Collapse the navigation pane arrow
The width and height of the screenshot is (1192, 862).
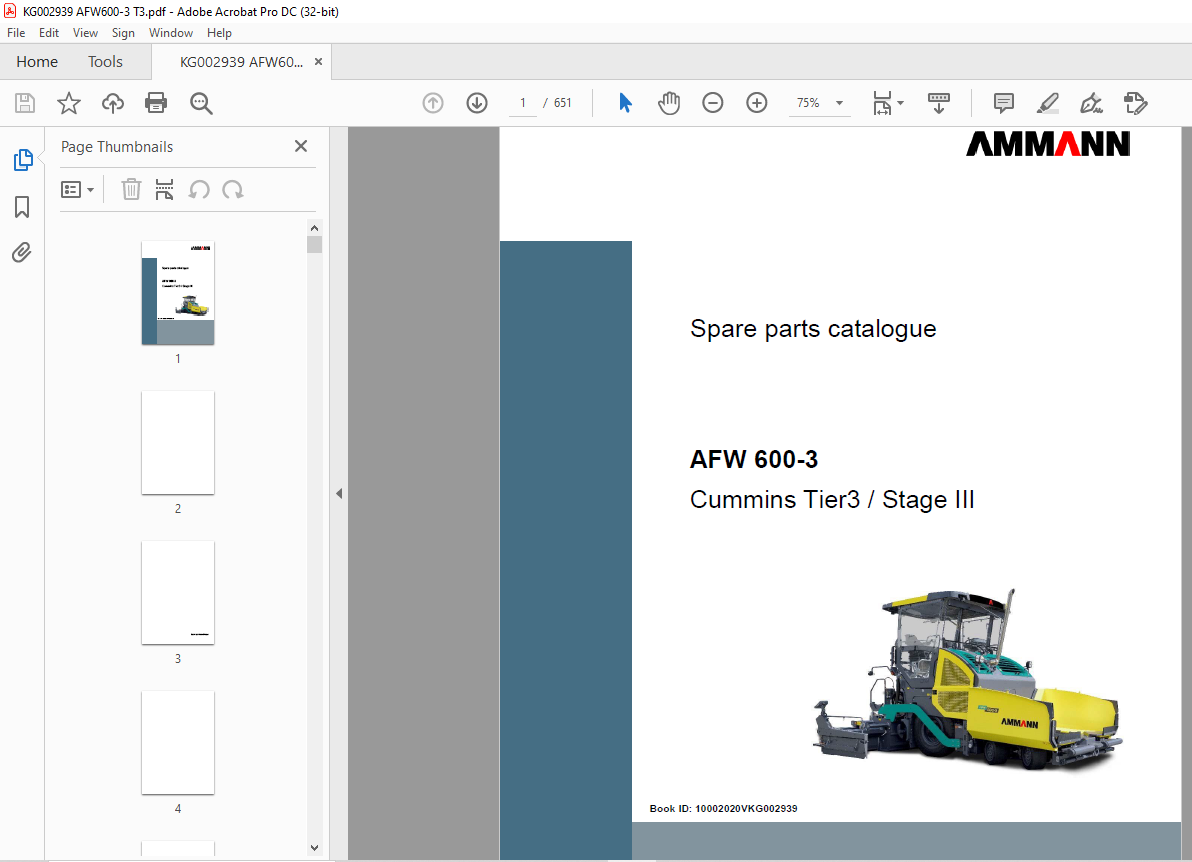click(339, 493)
